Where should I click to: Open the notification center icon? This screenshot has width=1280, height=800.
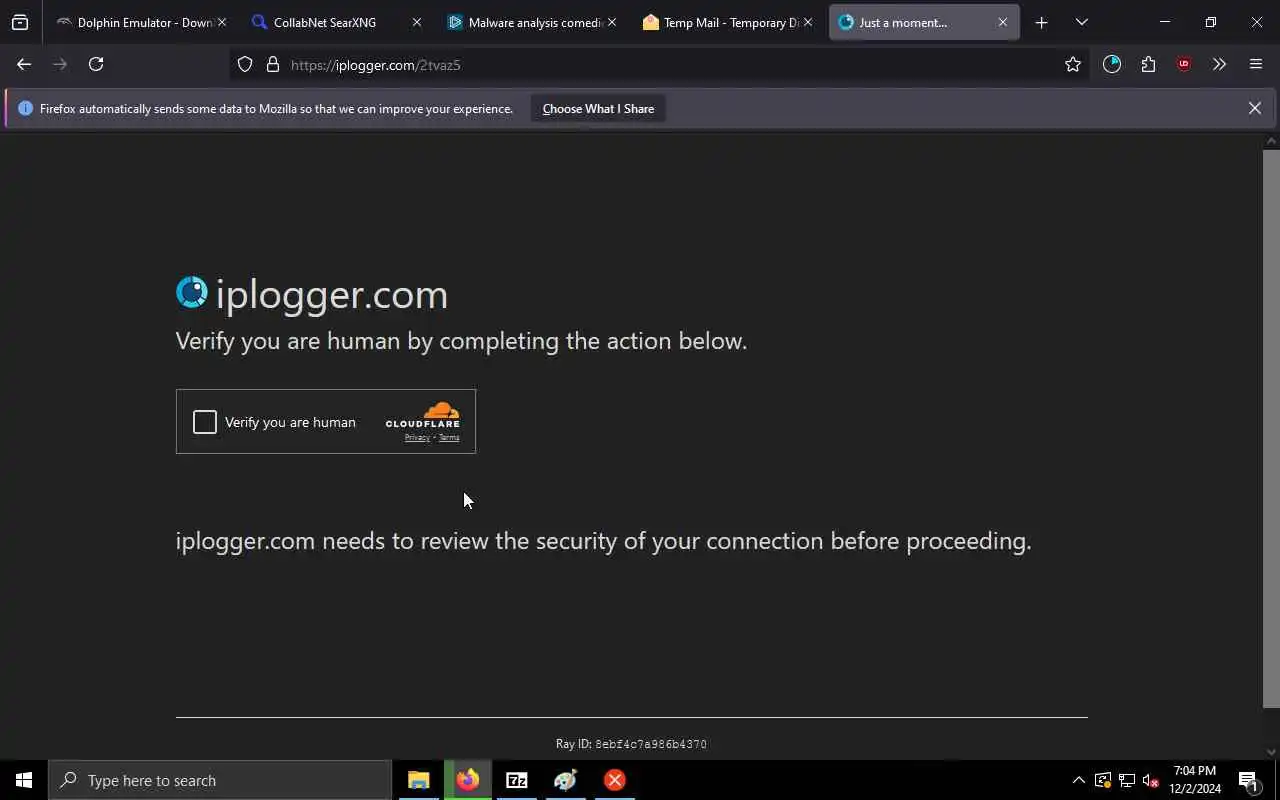pyautogui.click(x=1248, y=780)
